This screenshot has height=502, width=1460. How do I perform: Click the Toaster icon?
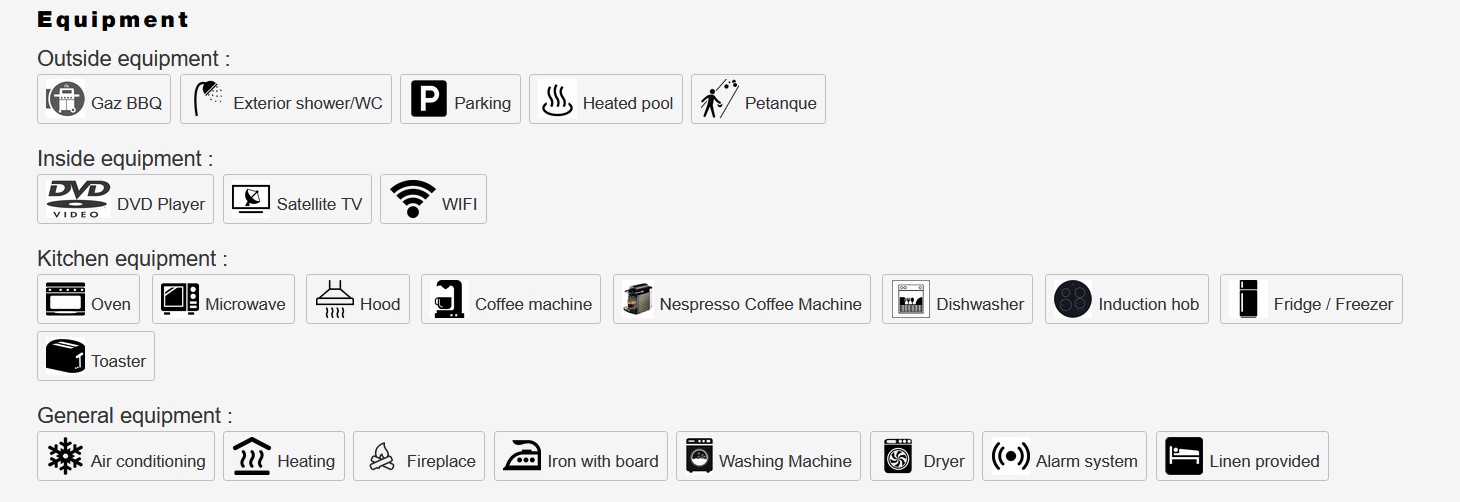pos(66,356)
